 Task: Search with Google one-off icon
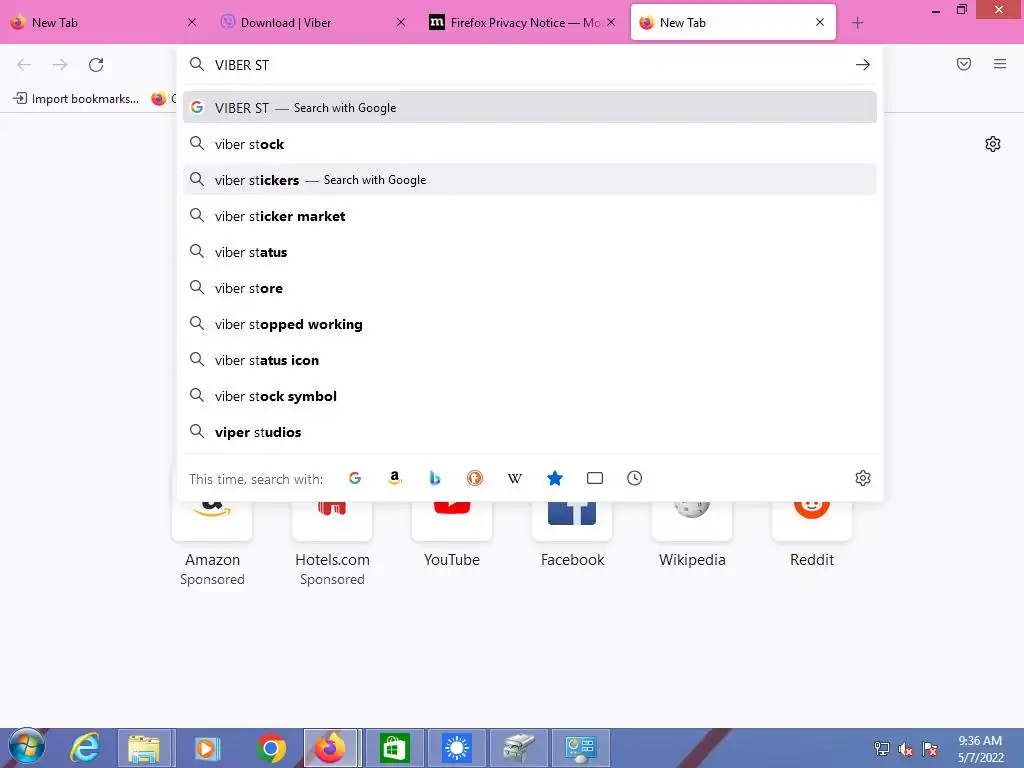click(355, 478)
